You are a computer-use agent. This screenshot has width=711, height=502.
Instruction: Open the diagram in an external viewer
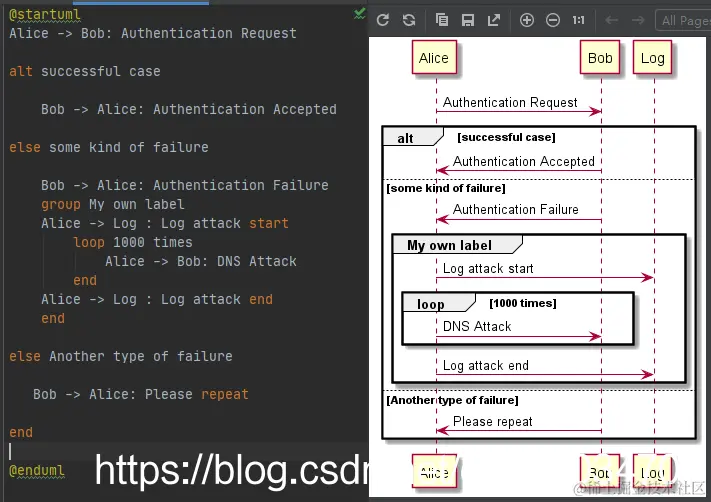click(x=493, y=20)
